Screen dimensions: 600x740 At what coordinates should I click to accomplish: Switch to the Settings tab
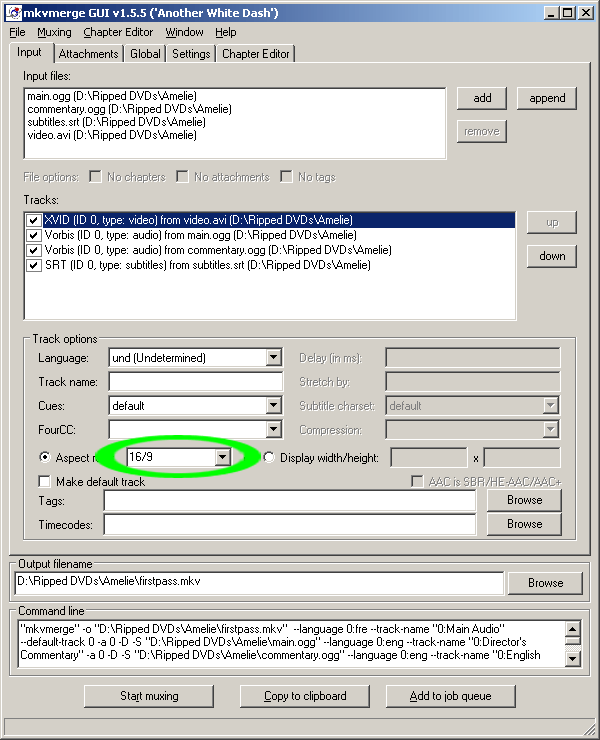[x=191, y=54]
